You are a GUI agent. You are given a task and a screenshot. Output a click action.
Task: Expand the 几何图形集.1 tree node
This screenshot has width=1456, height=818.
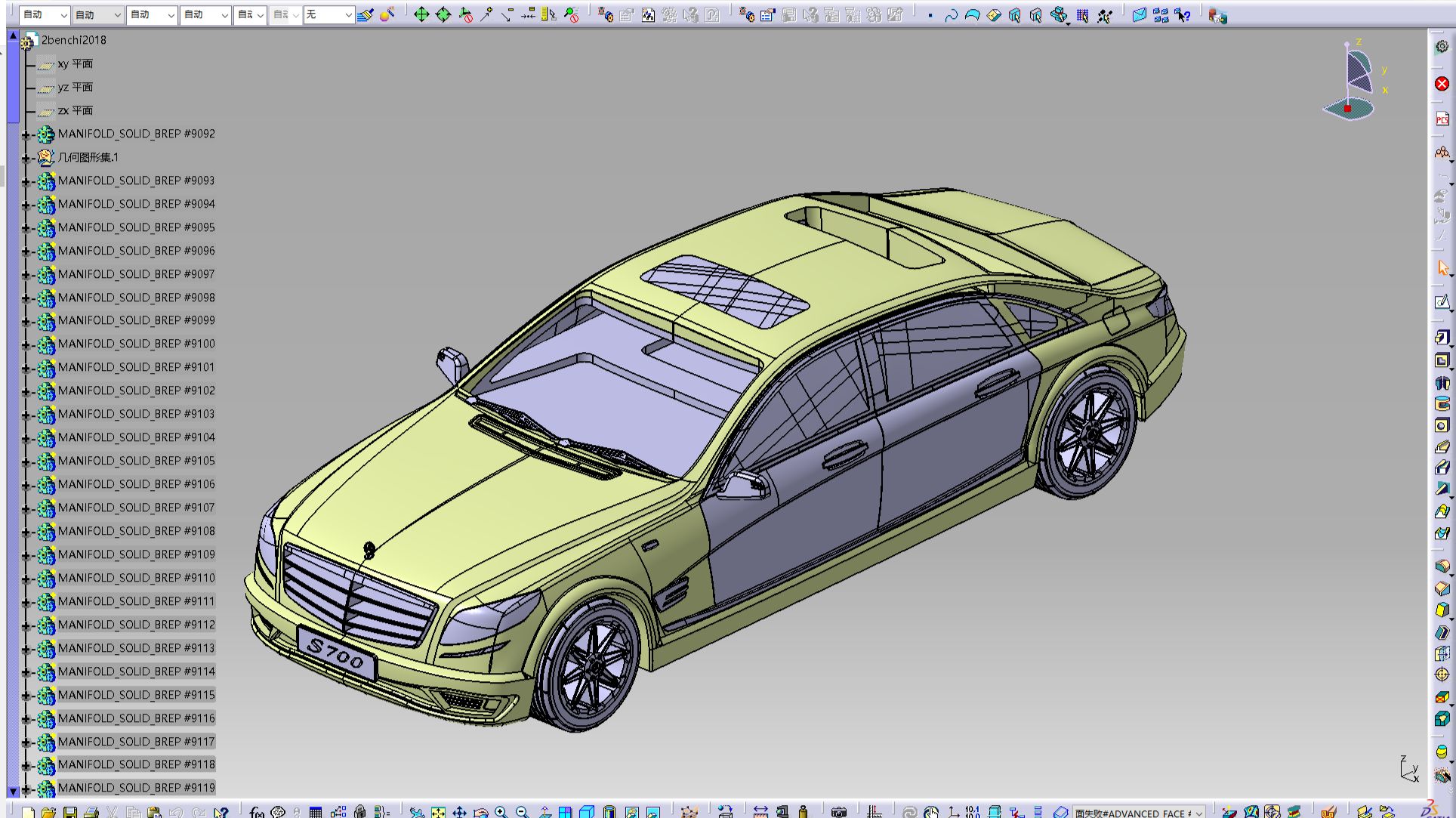coord(26,158)
